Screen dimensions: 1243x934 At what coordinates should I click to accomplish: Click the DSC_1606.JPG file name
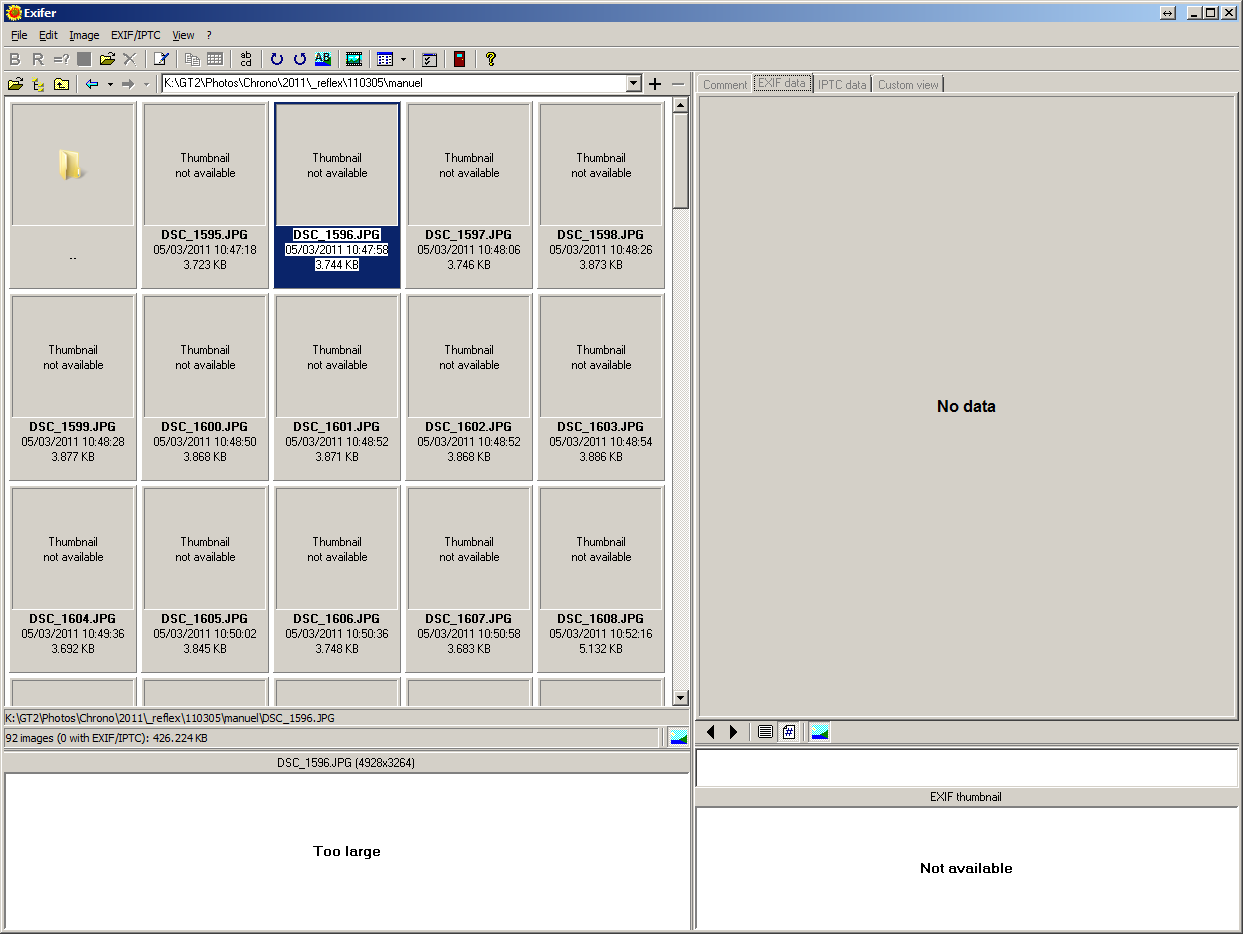pyautogui.click(x=336, y=619)
